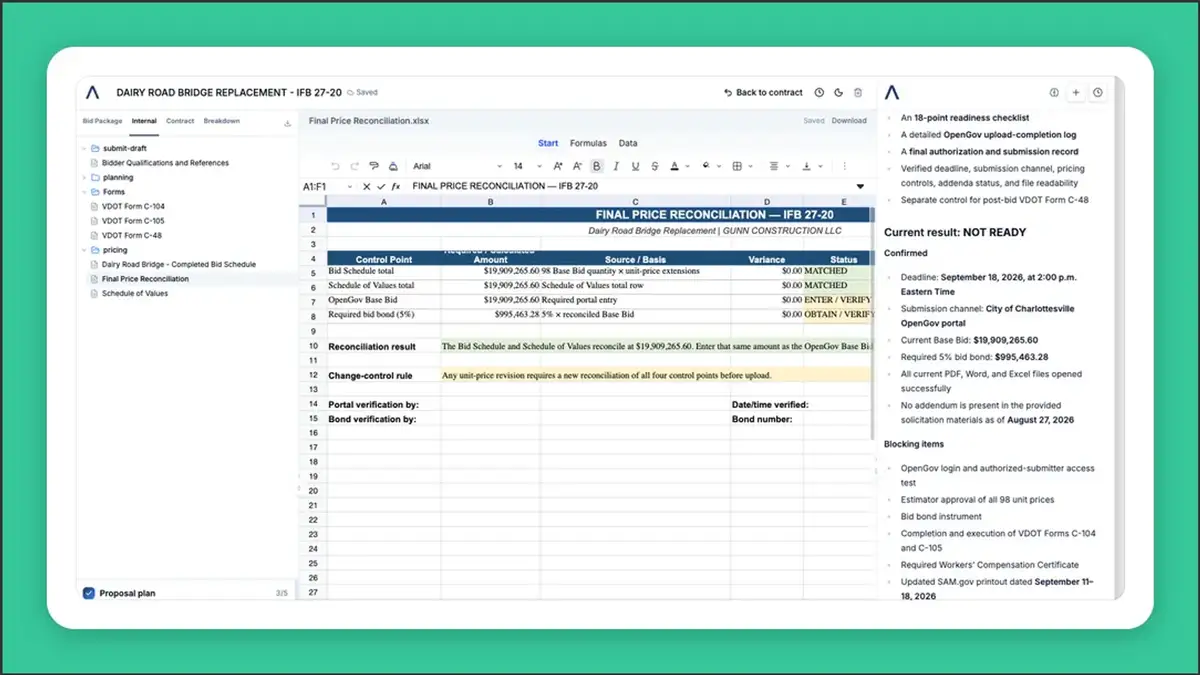1200x675 pixels.
Task: Click the clear formatting eraser icon
Action: click(x=393, y=166)
